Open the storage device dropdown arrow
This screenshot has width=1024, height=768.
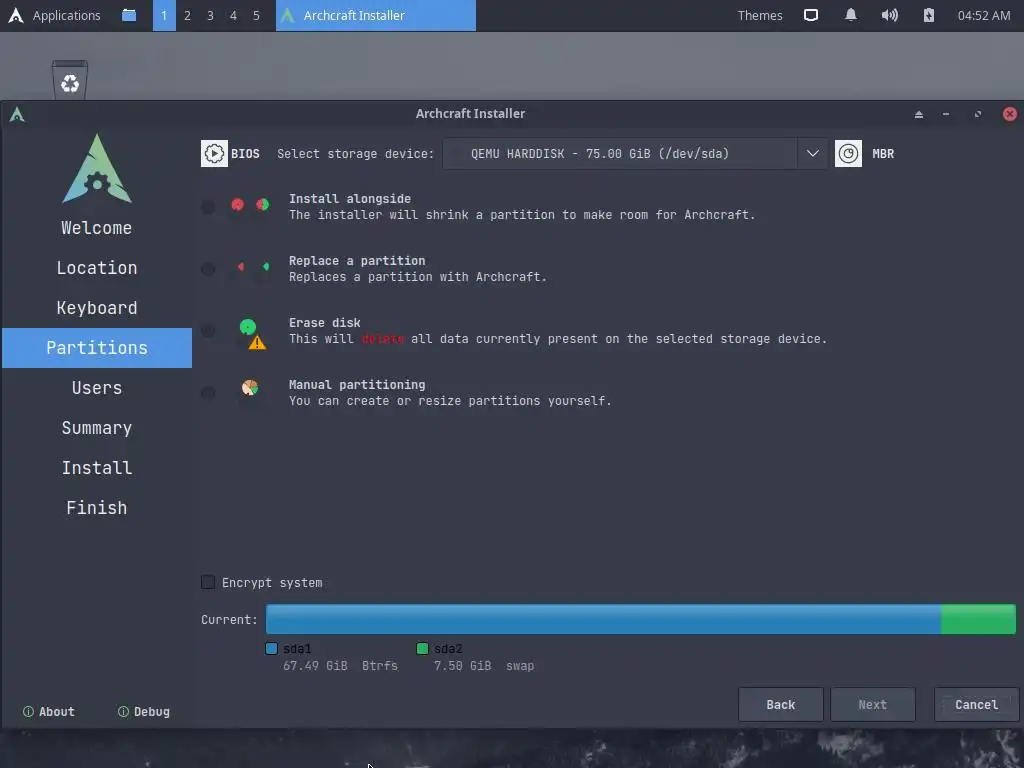click(x=812, y=153)
